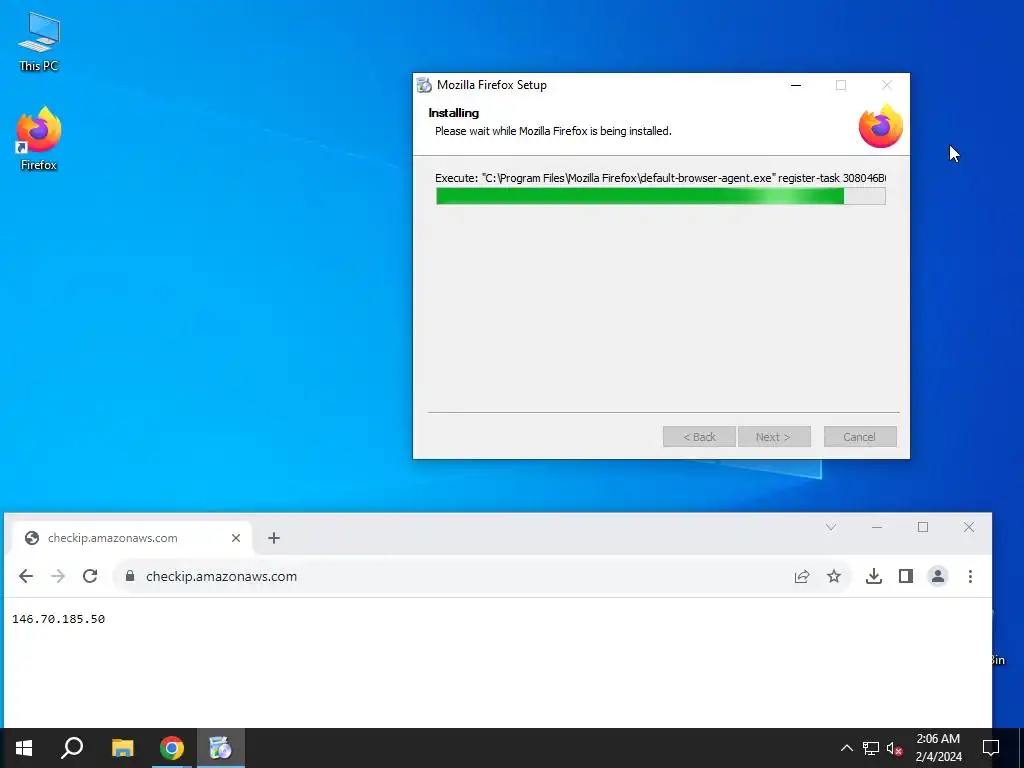
Task: Click the Chrome address bar URL
Action: coord(221,576)
